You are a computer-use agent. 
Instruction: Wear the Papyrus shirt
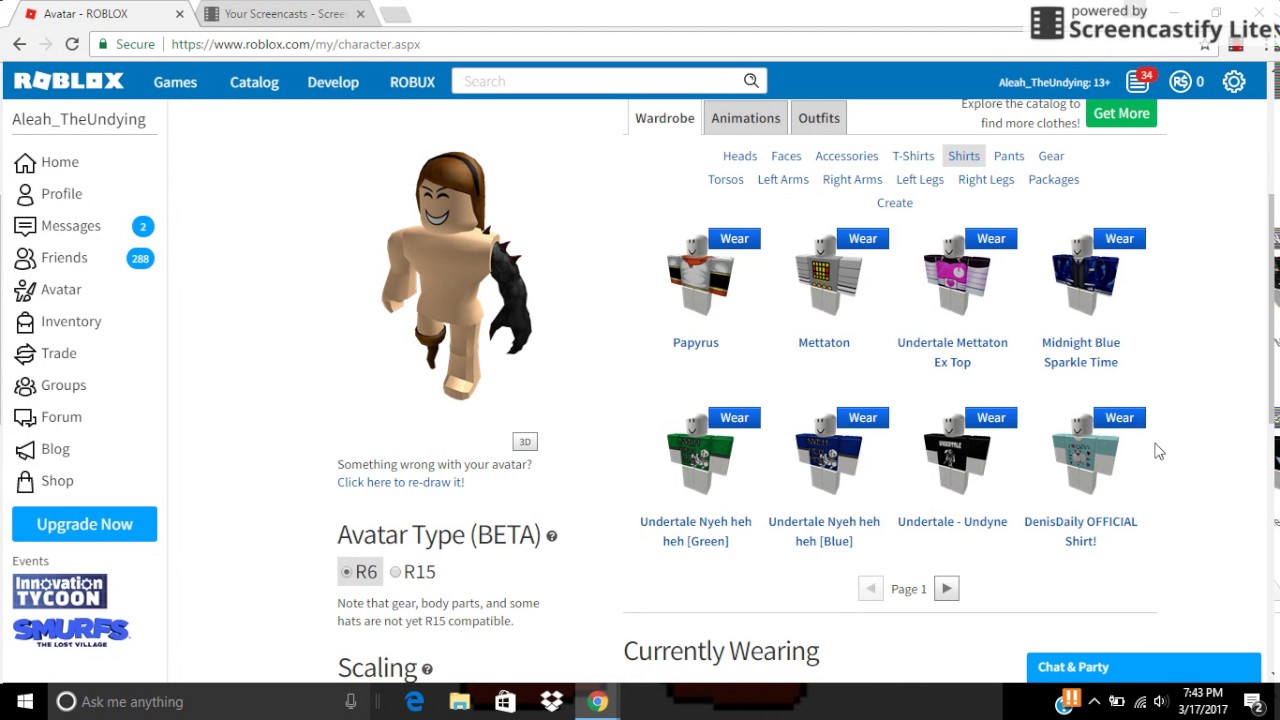tap(734, 238)
